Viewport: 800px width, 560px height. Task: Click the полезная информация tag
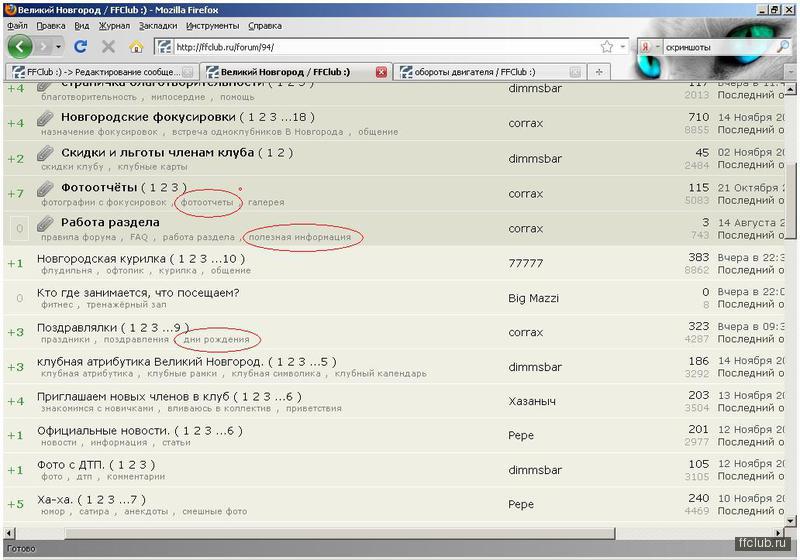300,237
